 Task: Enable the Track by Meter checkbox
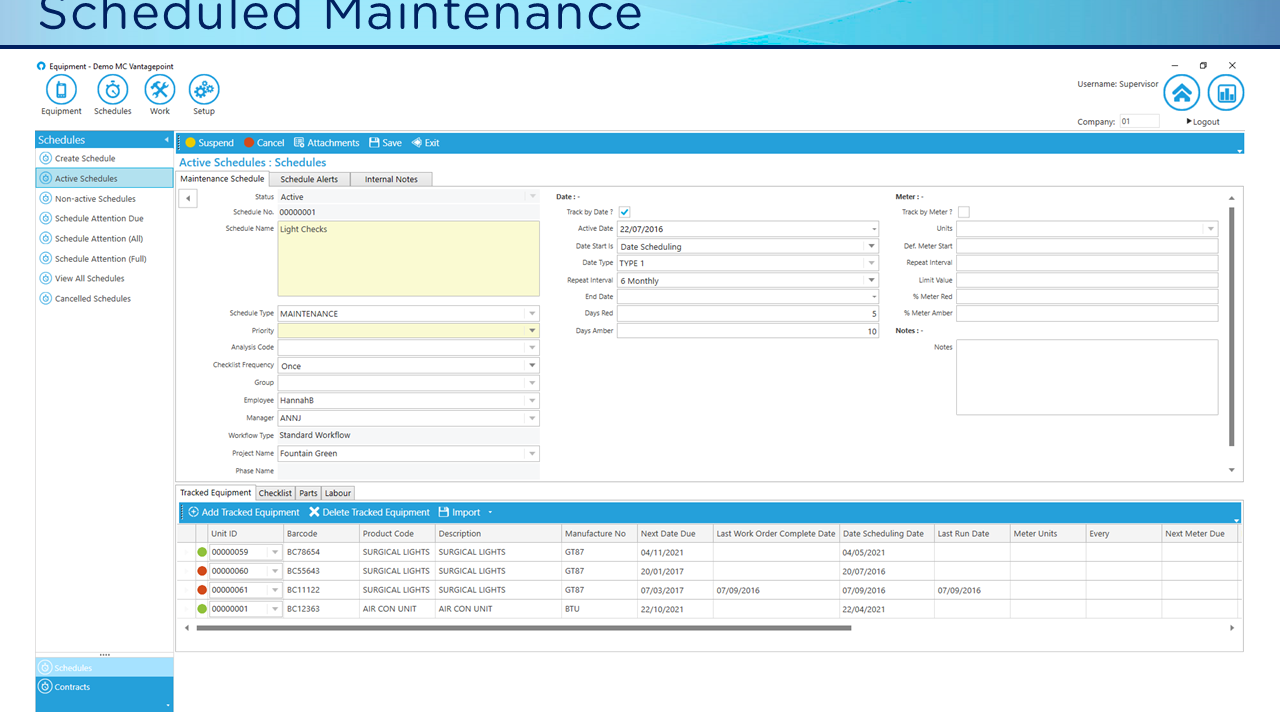click(964, 211)
